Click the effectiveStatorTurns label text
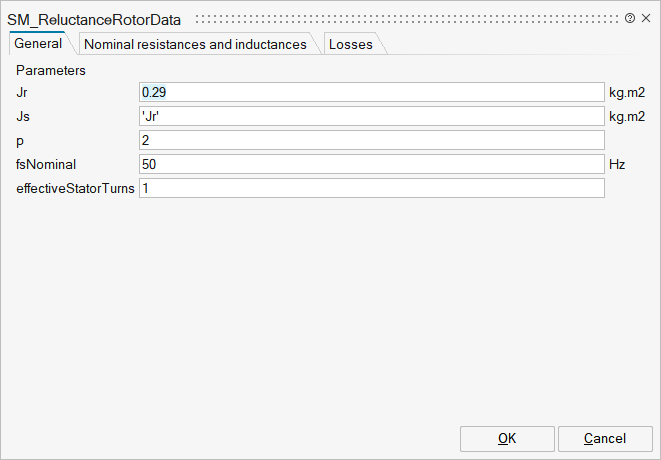The width and height of the screenshot is (661, 460). (76, 188)
